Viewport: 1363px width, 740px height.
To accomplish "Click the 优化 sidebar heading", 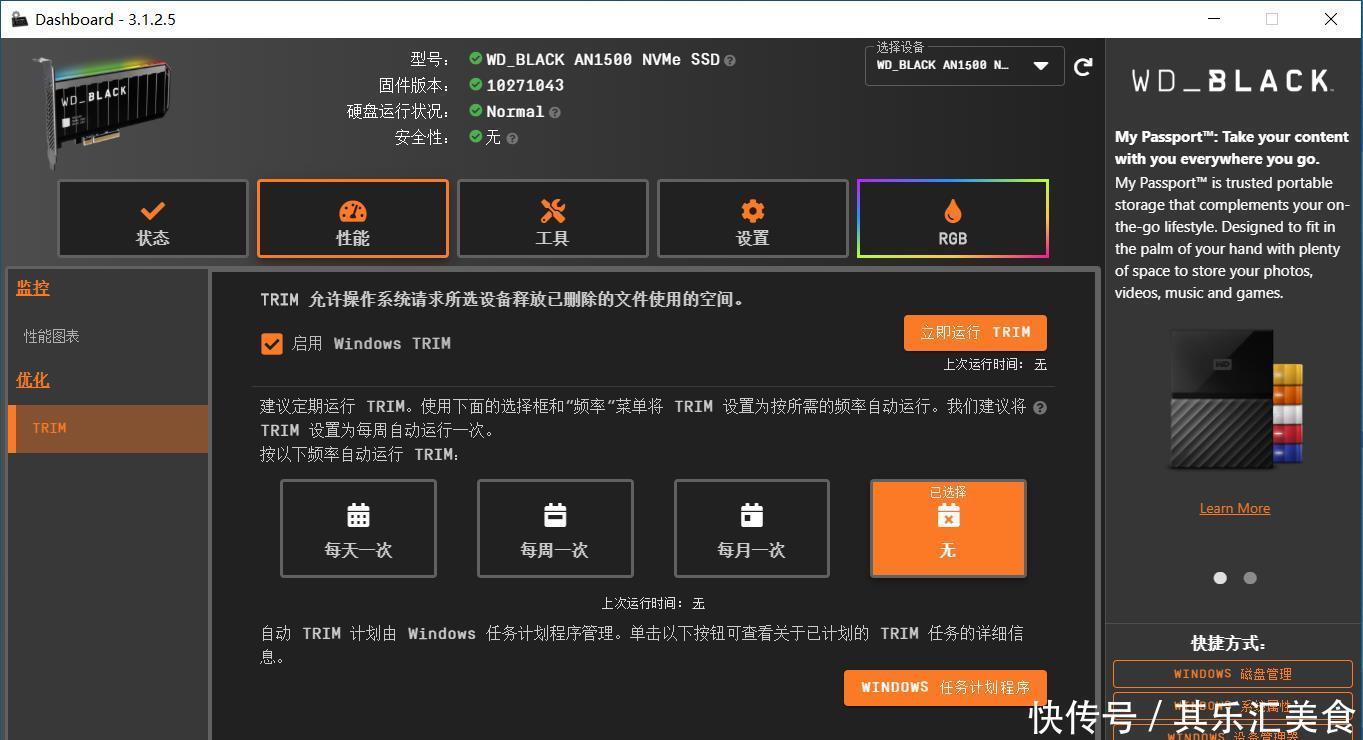I will (x=32, y=380).
